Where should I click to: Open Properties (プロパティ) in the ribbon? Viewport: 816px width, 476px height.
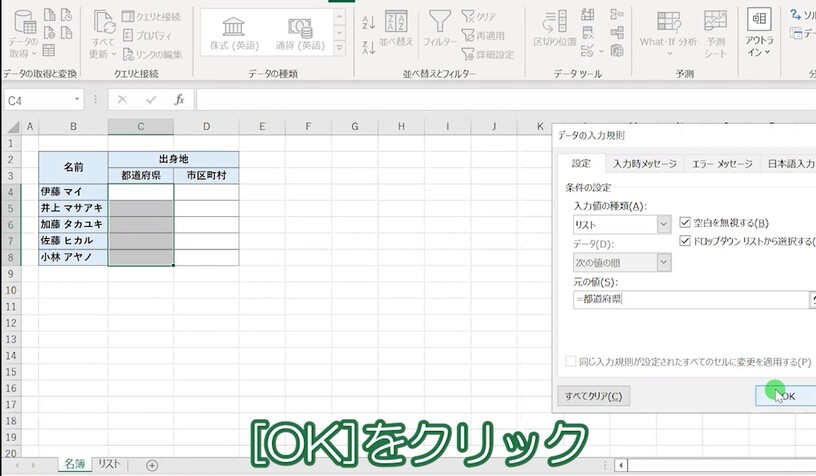147,35
